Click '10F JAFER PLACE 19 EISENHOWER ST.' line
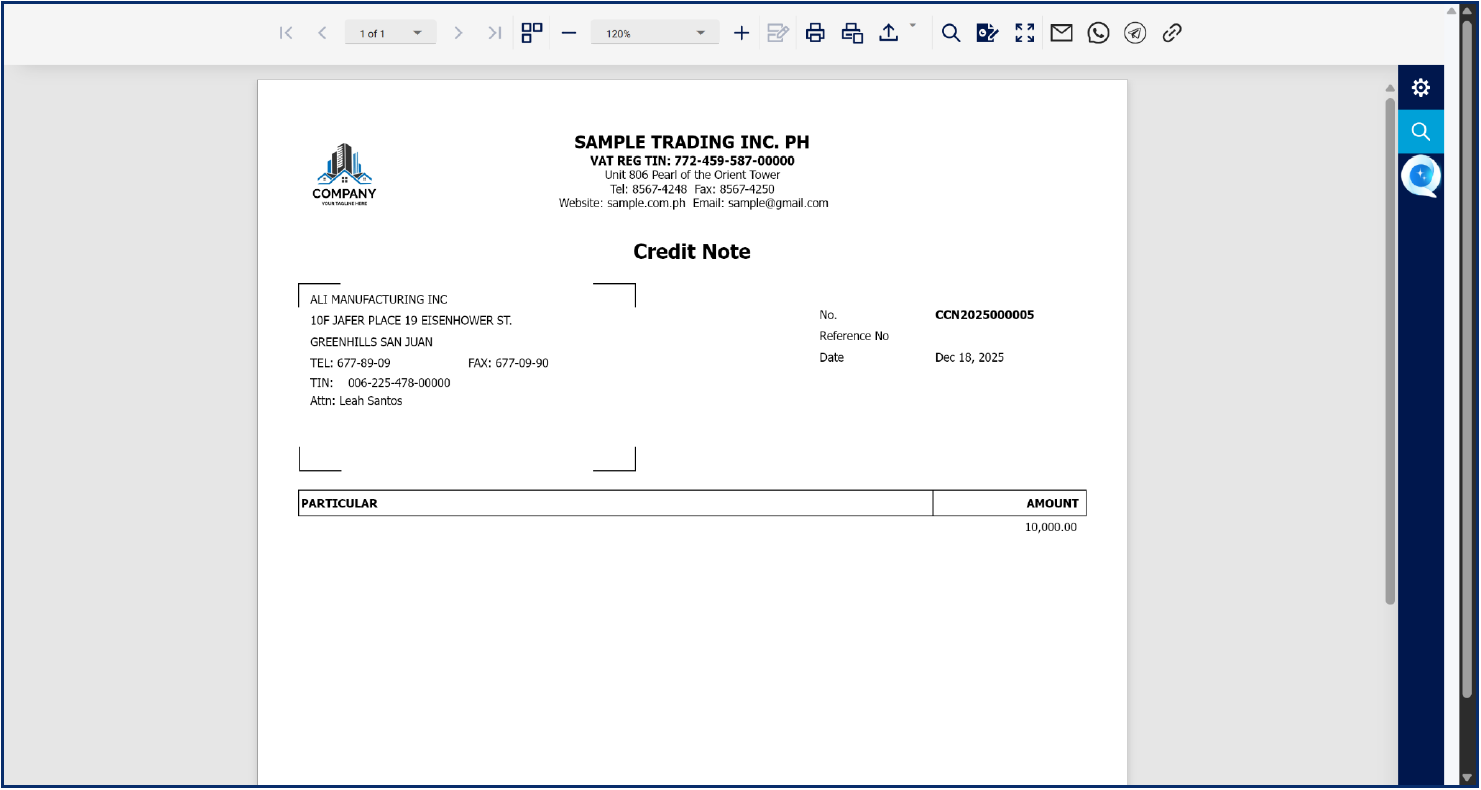 click(411, 321)
